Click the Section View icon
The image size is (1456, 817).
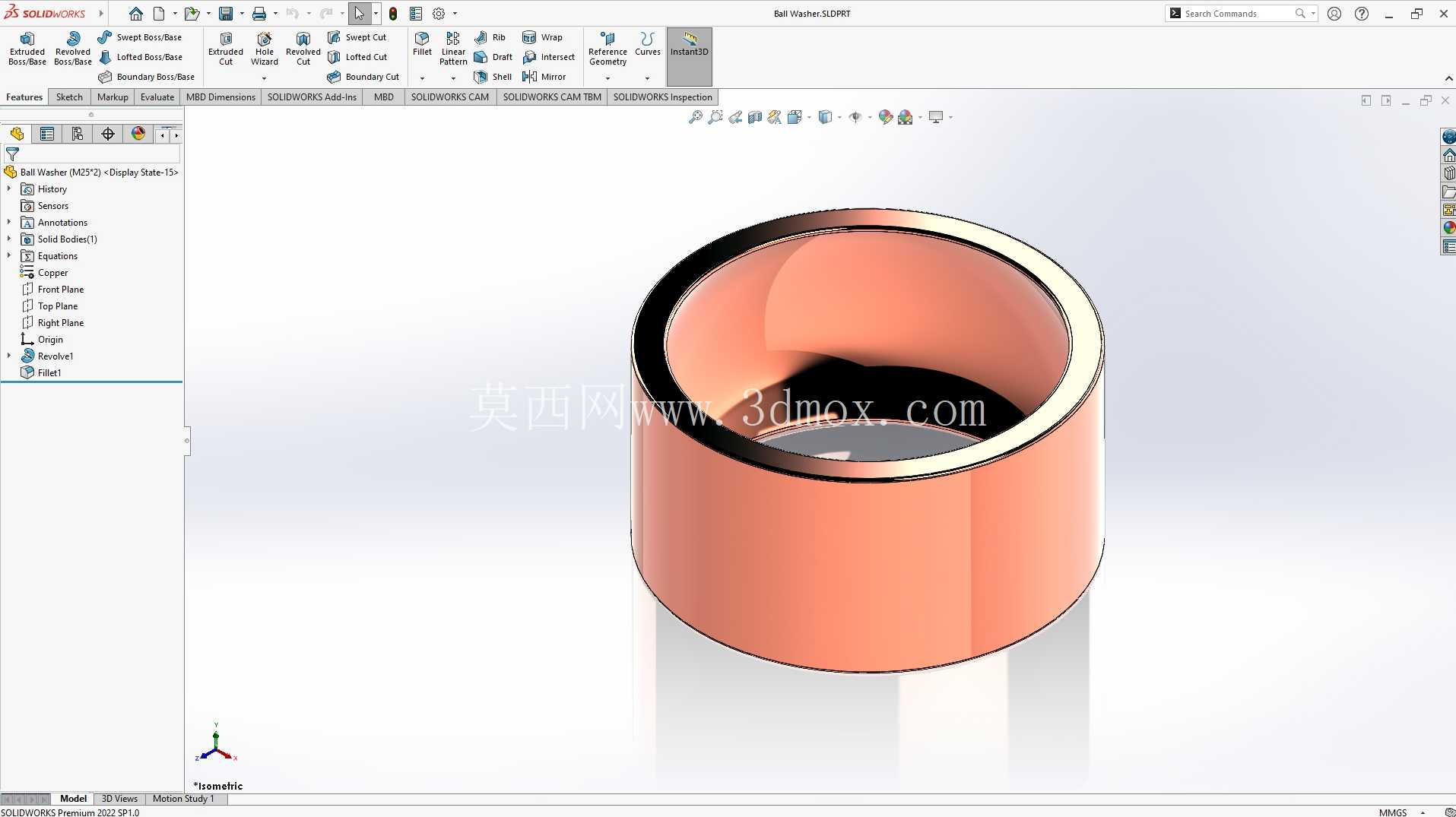coord(755,117)
